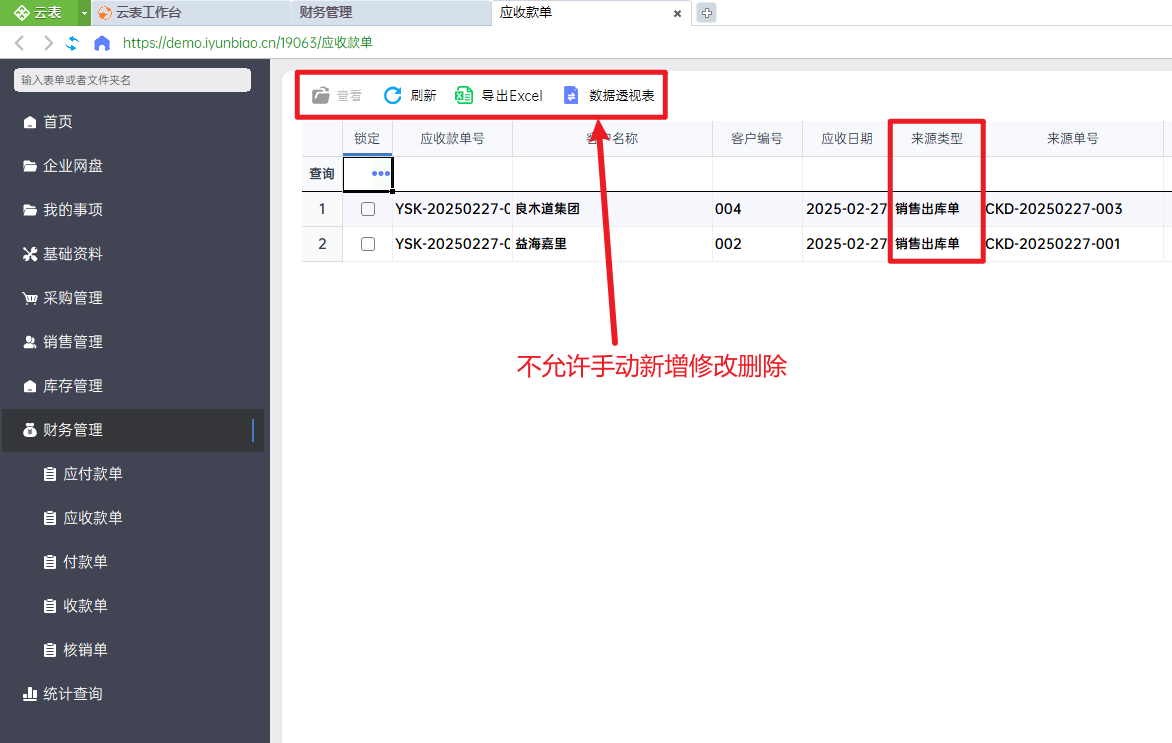Expand 基础资料 in the sidebar
This screenshot has height=743, width=1172.
click(x=133, y=254)
